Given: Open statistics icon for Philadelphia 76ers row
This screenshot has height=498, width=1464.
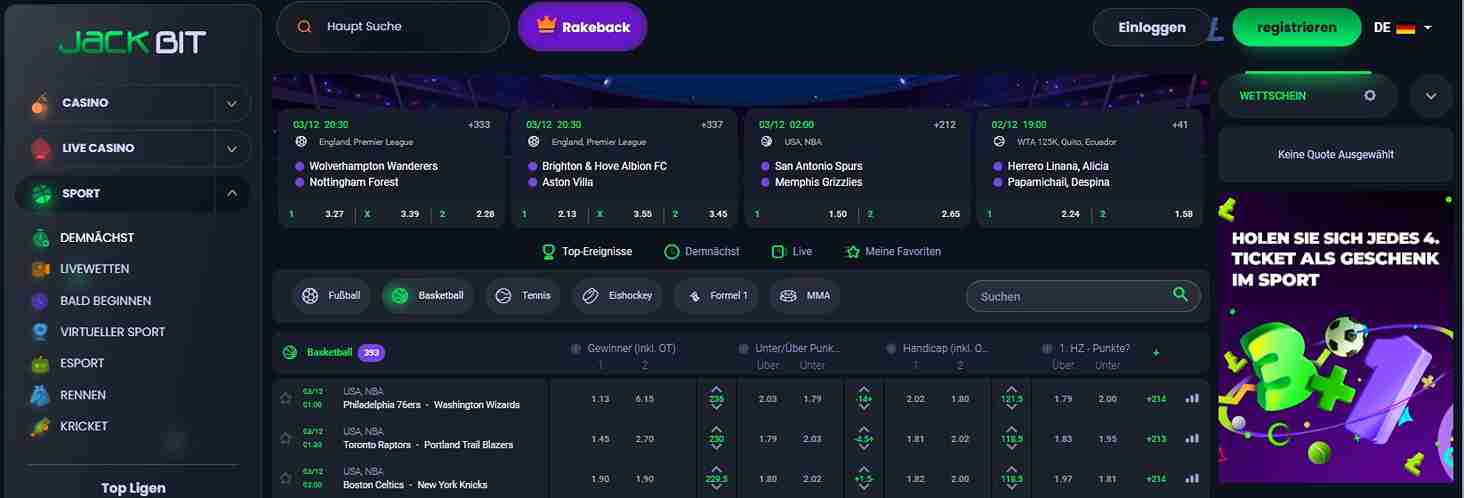Looking at the screenshot, I should 1192,398.
